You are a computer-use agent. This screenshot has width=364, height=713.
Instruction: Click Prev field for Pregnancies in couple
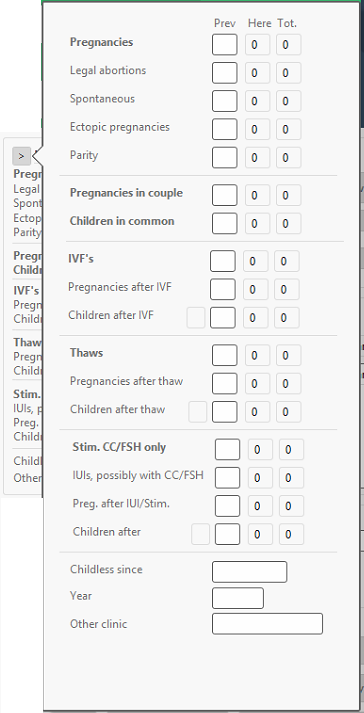point(224,195)
